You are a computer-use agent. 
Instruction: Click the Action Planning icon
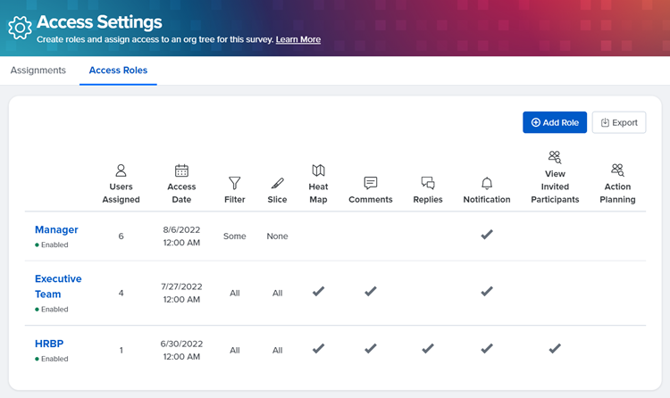point(617,170)
